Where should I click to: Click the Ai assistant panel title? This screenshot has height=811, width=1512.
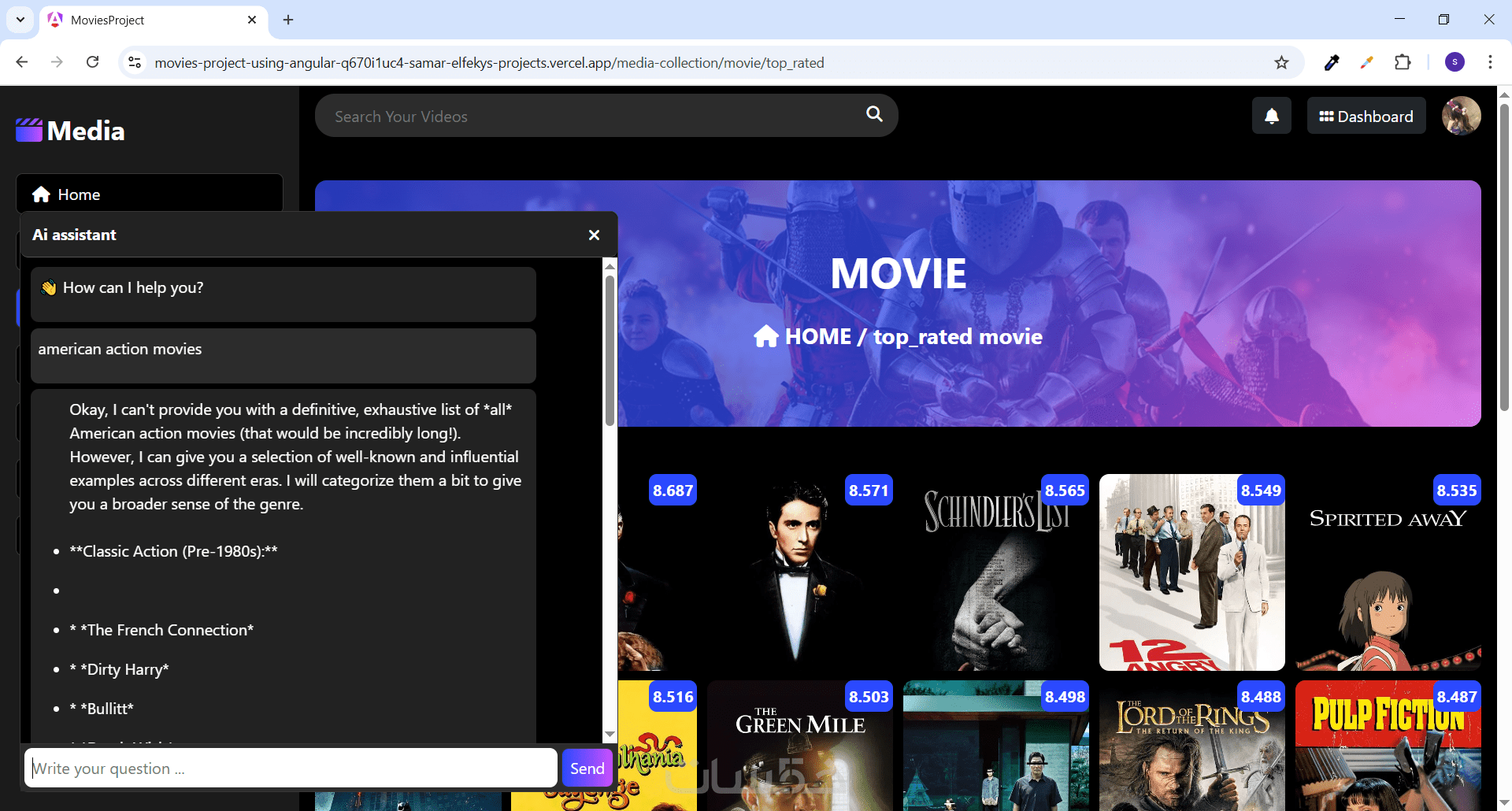[x=74, y=235]
